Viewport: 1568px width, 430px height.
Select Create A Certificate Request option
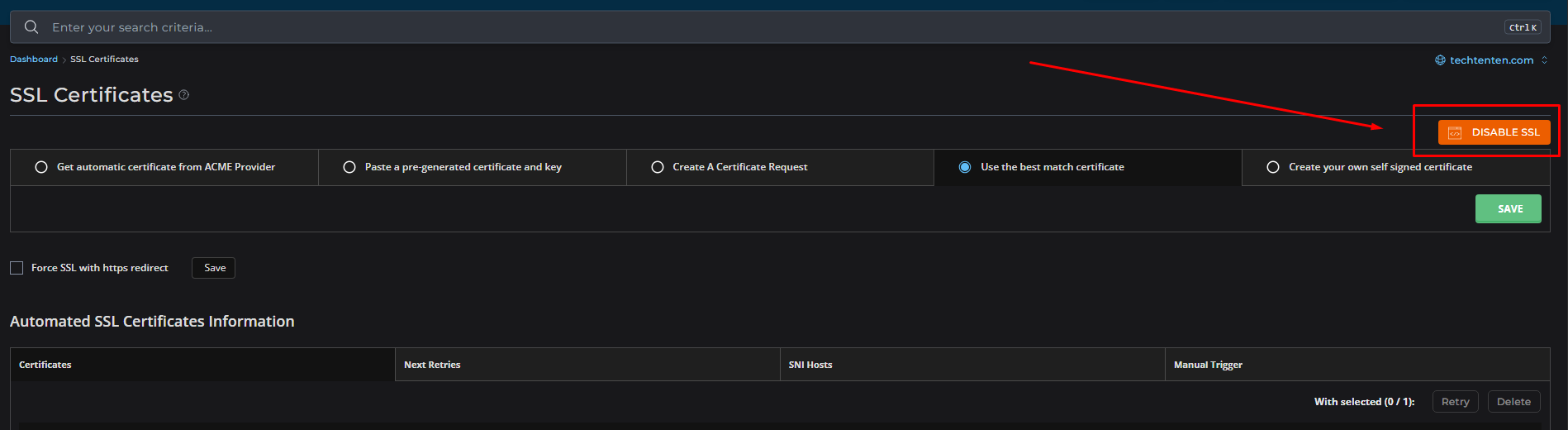click(658, 167)
